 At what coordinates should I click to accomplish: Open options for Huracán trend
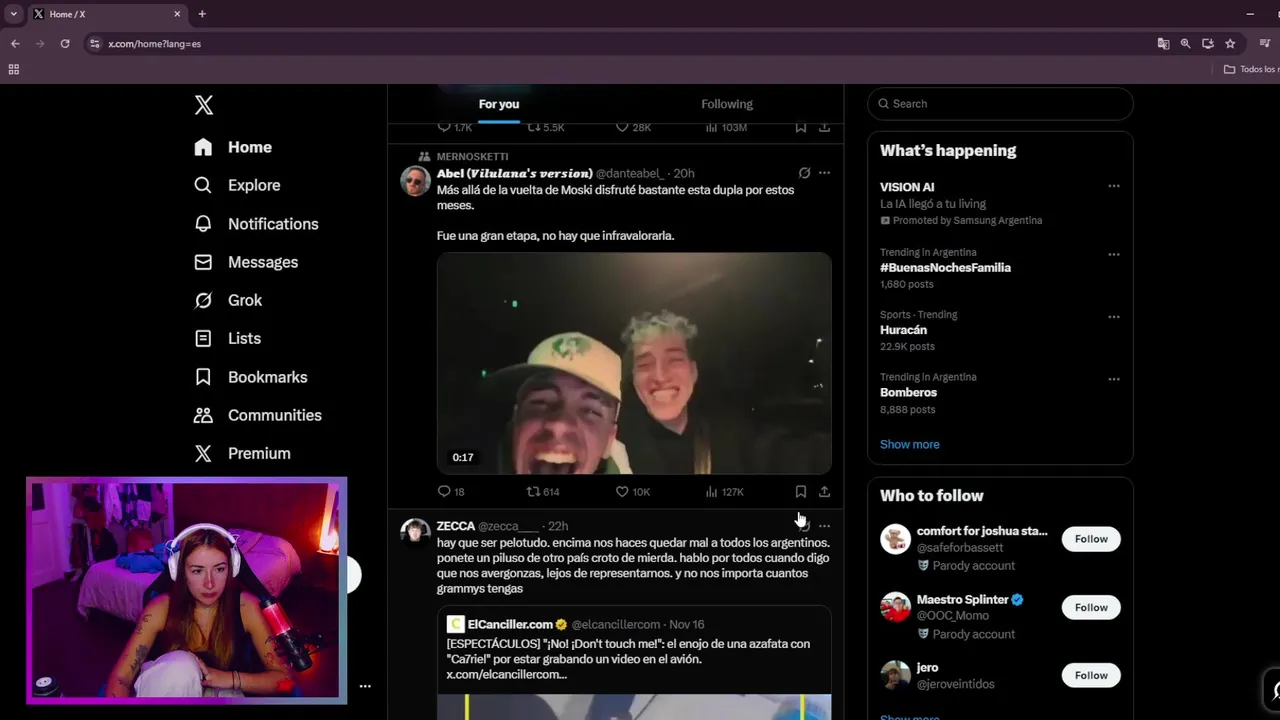(x=1114, y=317)
